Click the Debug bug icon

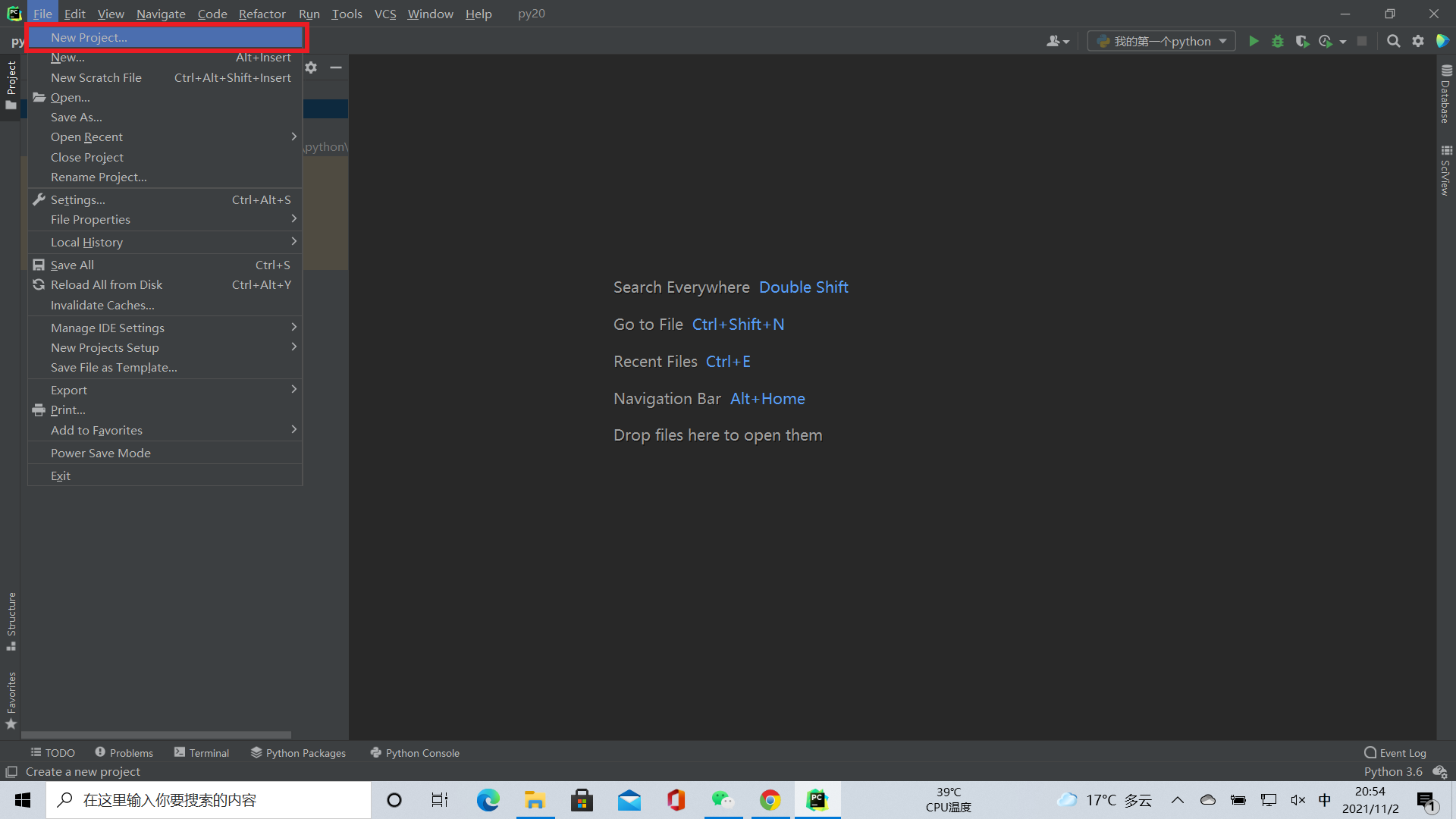point(1278,42)
